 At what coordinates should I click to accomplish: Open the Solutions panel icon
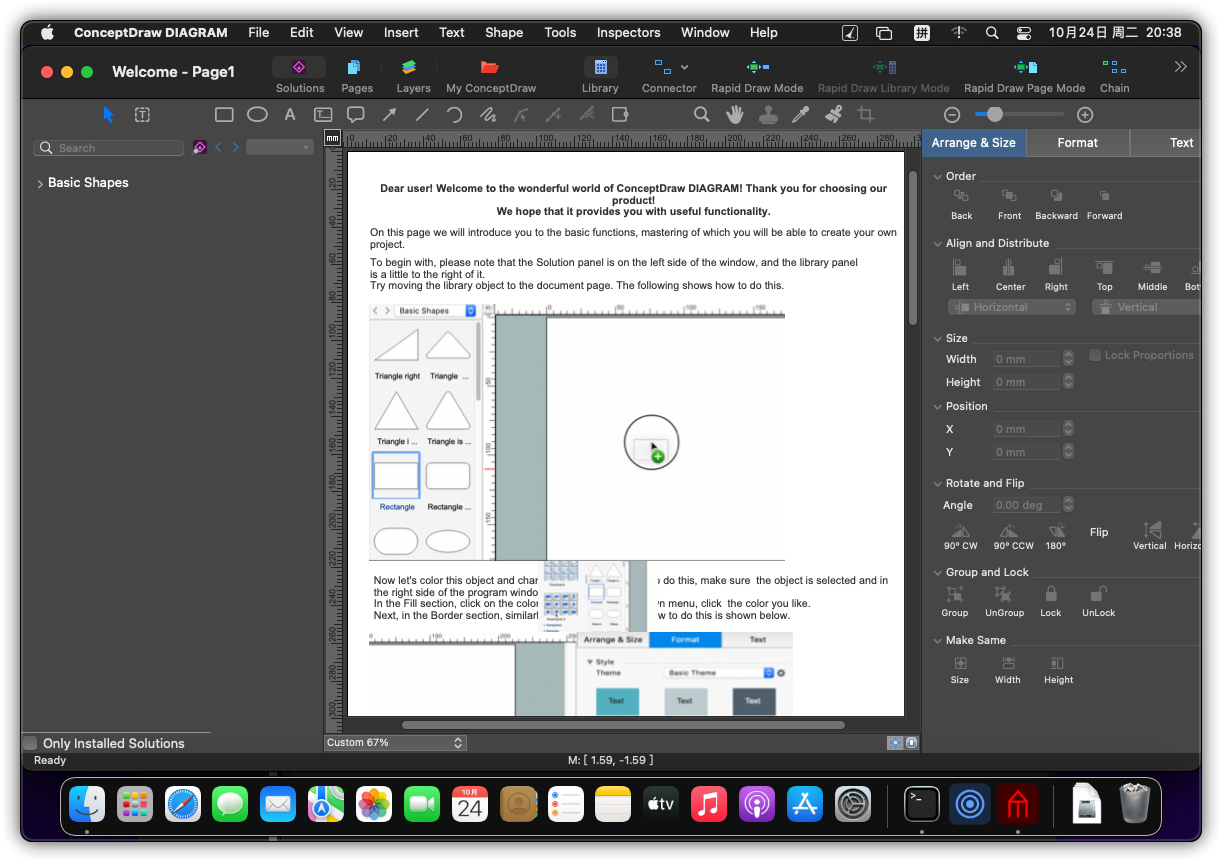click(299, 68)
